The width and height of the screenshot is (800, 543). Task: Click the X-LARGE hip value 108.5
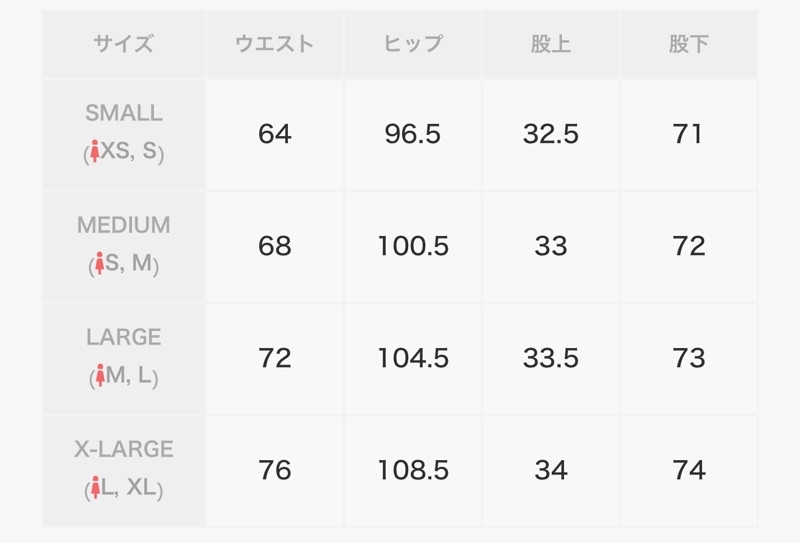click(413, 470)
